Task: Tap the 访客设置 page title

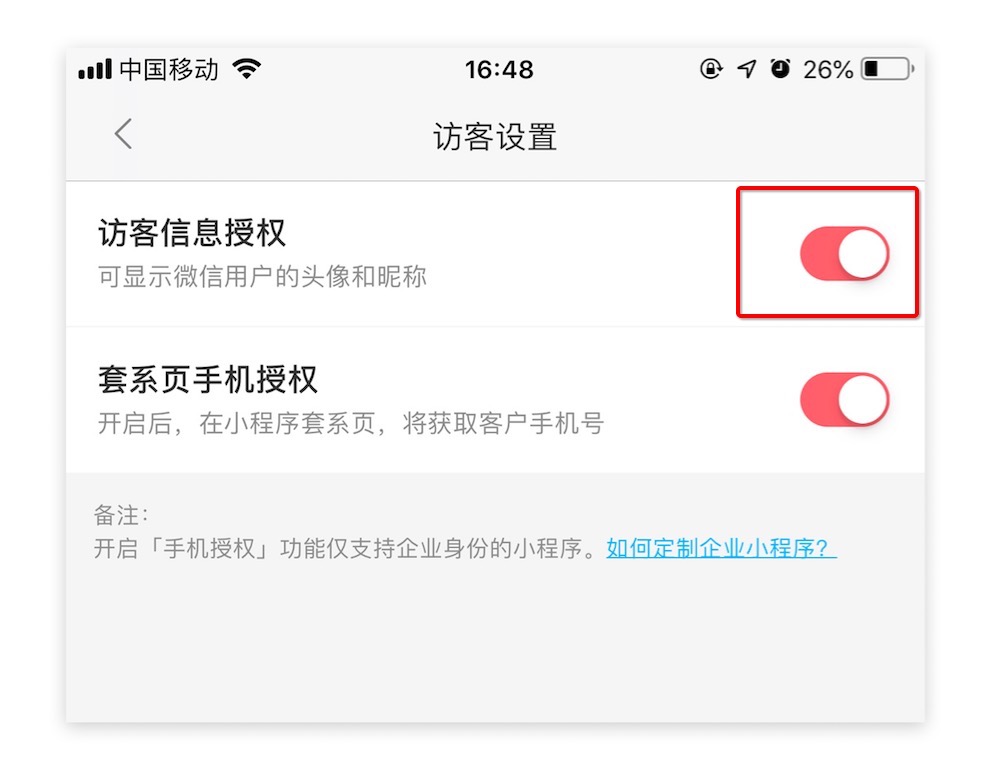Action: [x=495, y=136]
